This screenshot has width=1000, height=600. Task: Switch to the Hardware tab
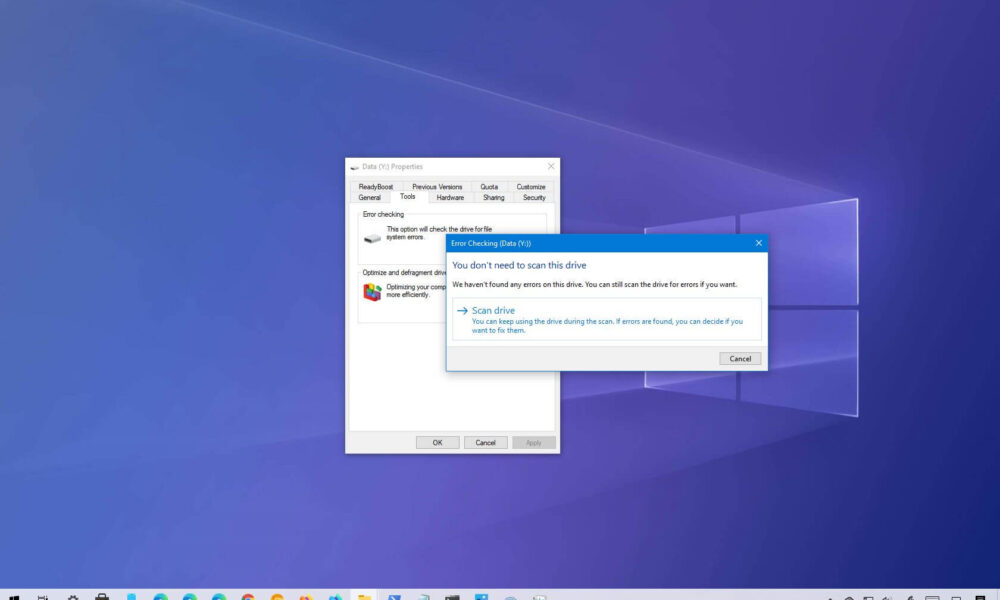[450, 197]
